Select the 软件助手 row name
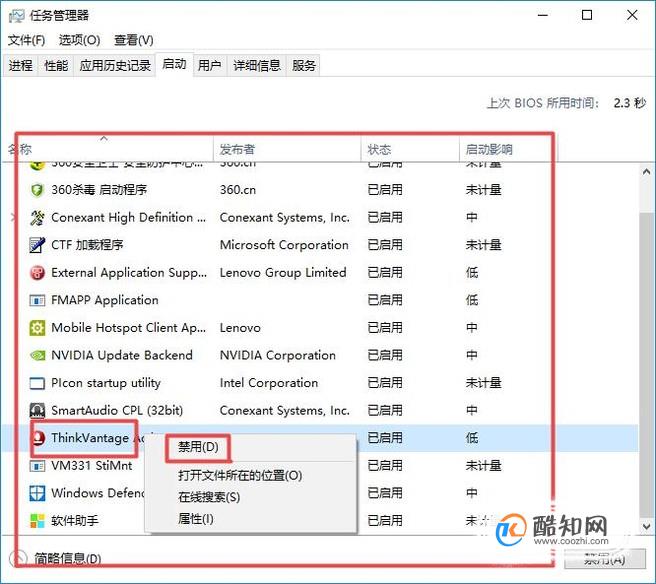Viewport: 656px width, 584px height. (x=75, y=521)
